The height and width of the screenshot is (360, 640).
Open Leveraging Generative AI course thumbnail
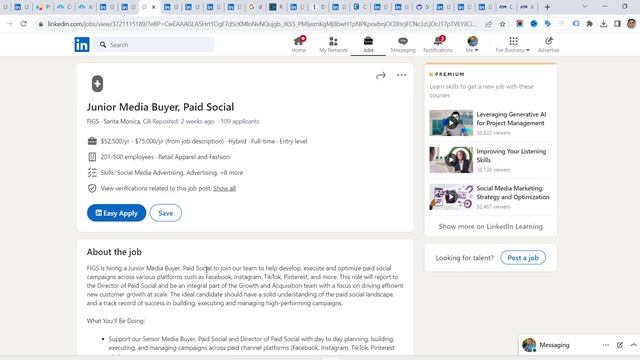(x=451, y=123)
